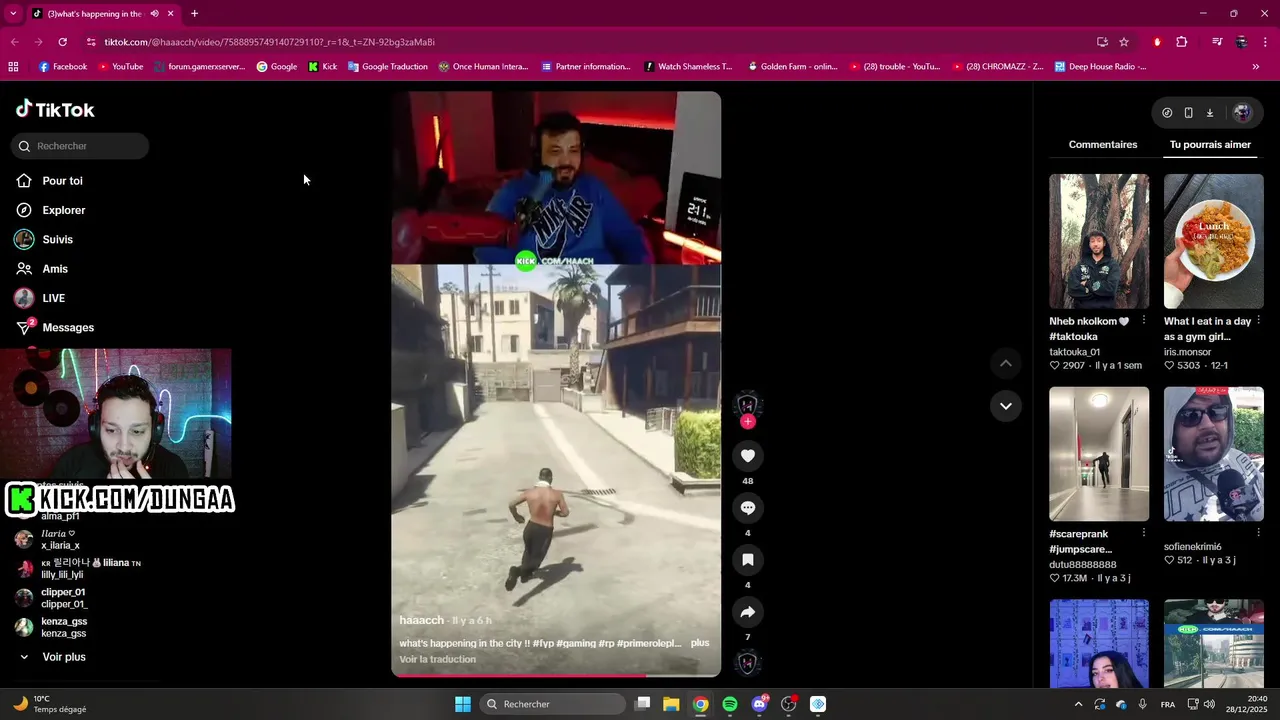Open new Chrome tab plus button

coord(194,14)
